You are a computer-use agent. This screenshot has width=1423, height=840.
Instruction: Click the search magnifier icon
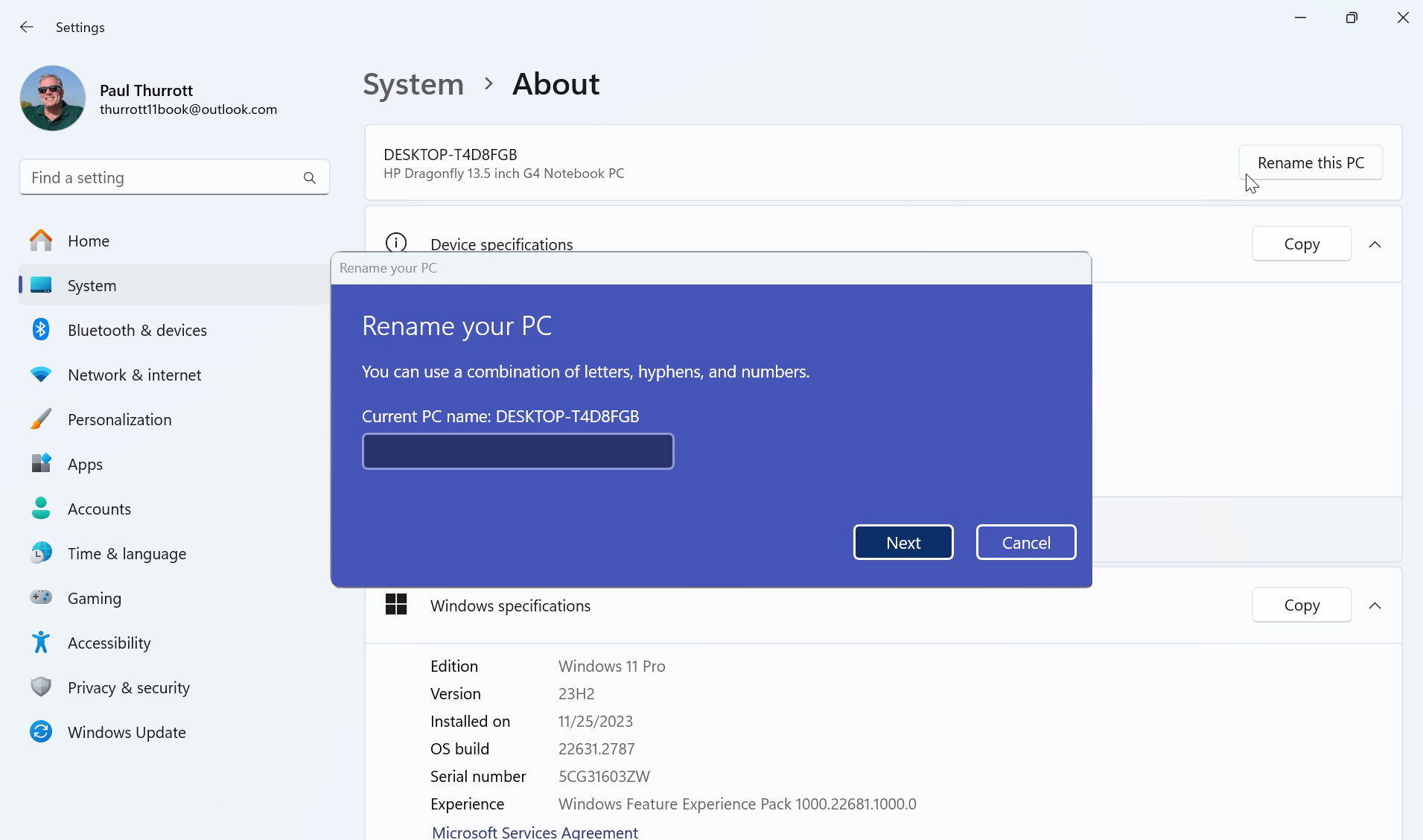(x=310, y=178)
